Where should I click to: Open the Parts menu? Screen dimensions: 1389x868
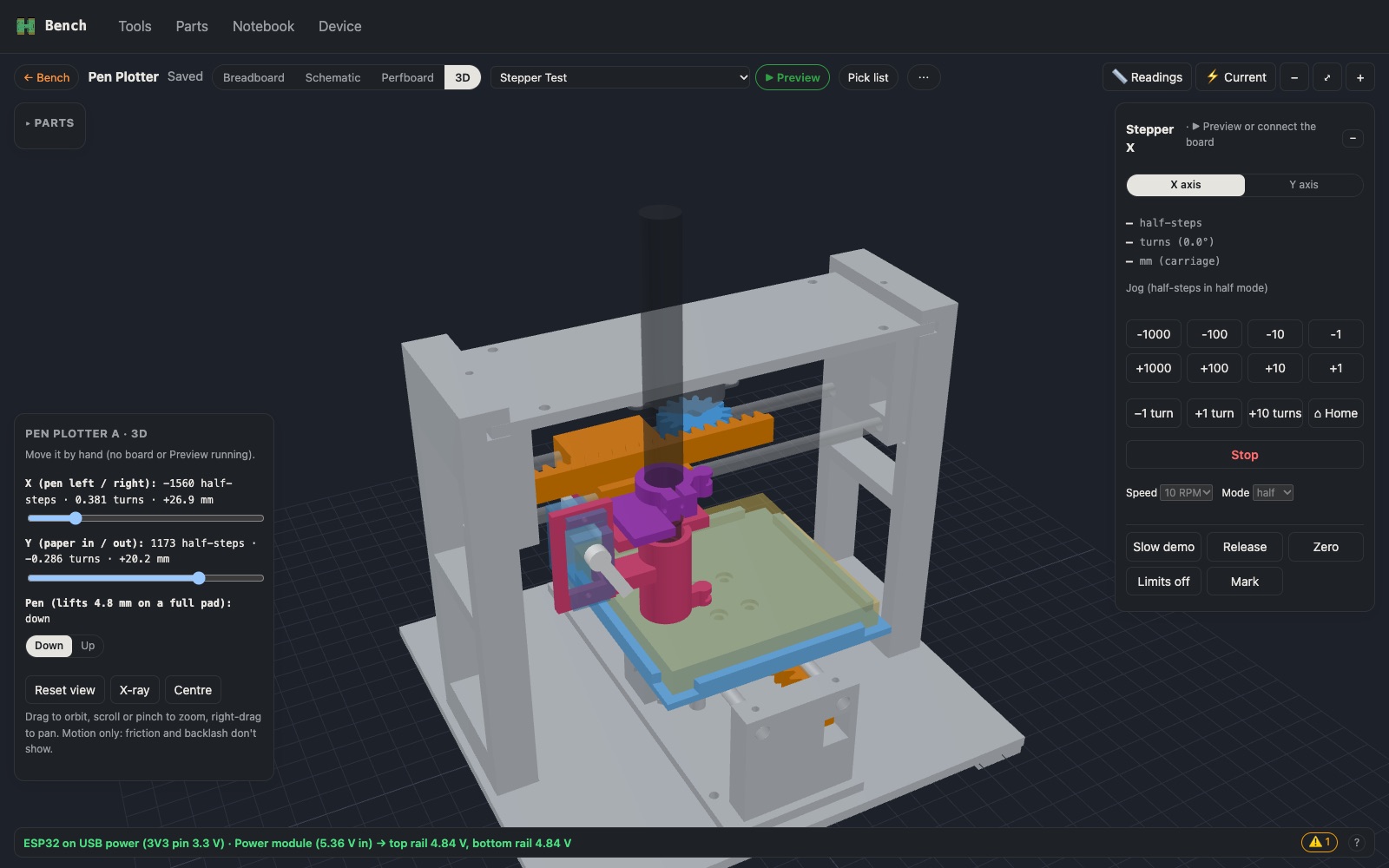[x=192, y=26]
